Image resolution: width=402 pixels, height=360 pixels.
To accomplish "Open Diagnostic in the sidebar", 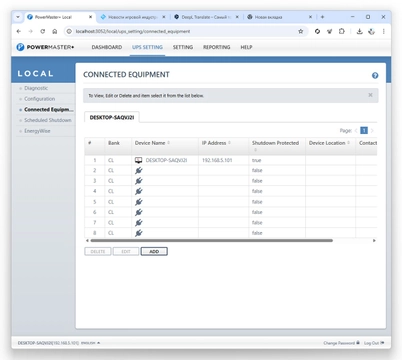I will pyautogui.click(x=36, y=88).
